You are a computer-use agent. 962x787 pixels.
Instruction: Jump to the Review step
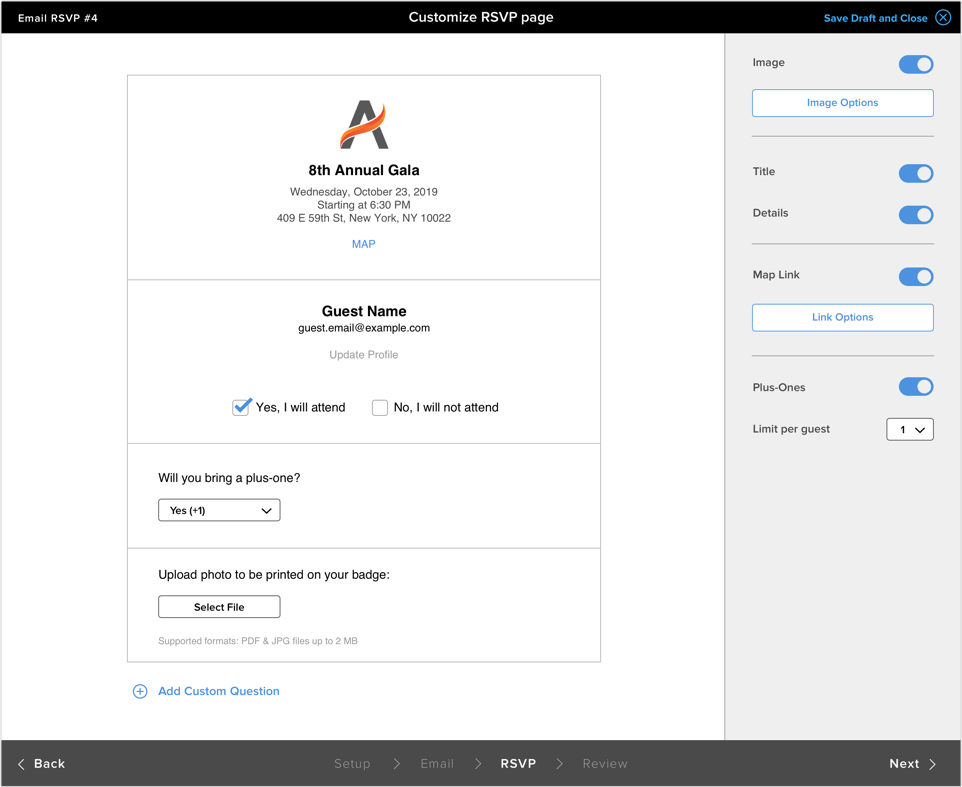605,764
